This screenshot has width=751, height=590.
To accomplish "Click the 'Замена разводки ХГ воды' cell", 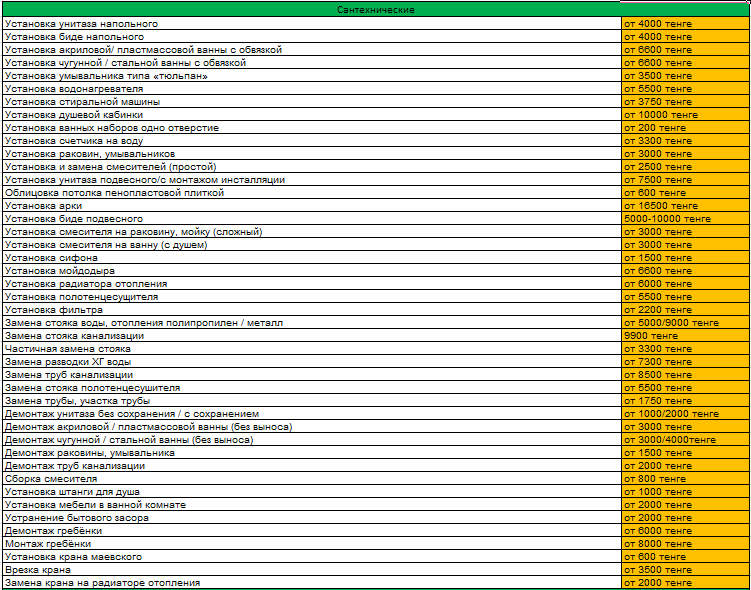I will [312, 362].
